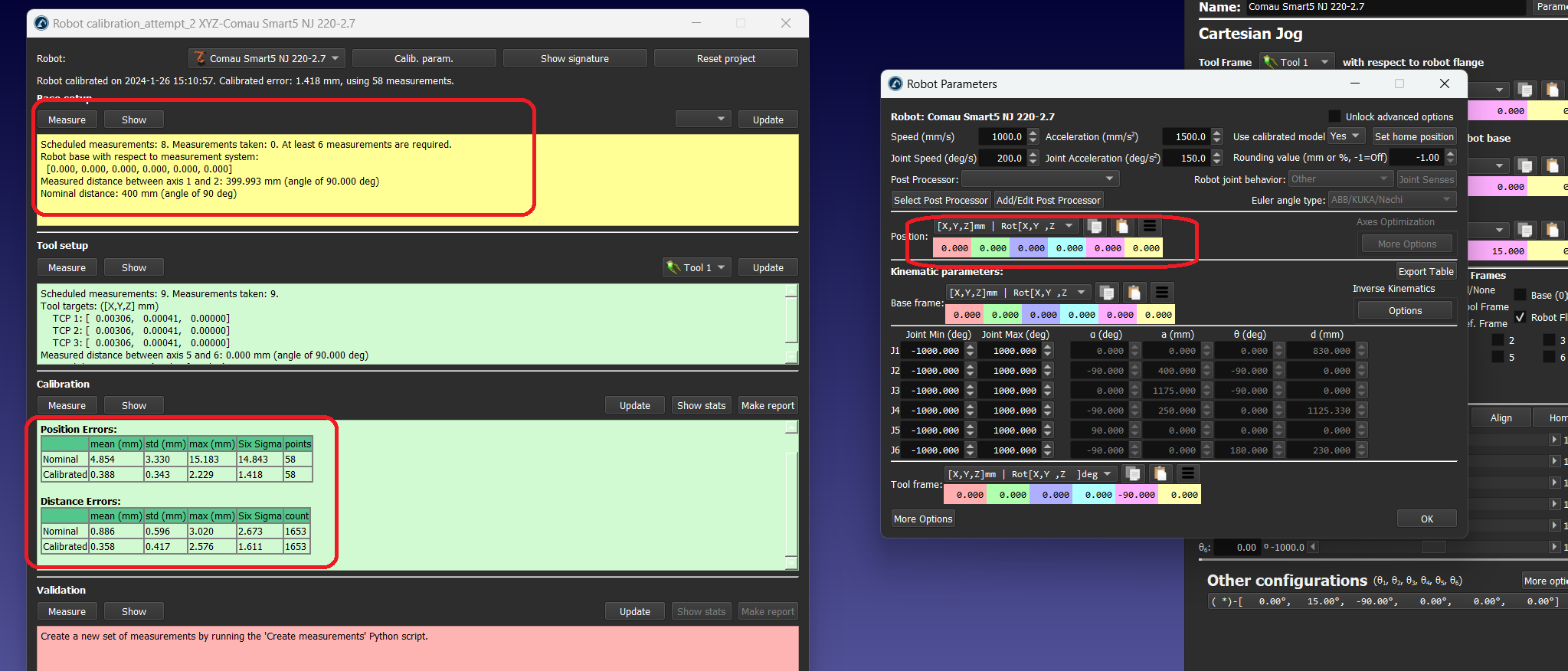The width and height of the screenshot is (1568, 671).
Task: Click Show stats in the Calibration section
Action: 701,405
